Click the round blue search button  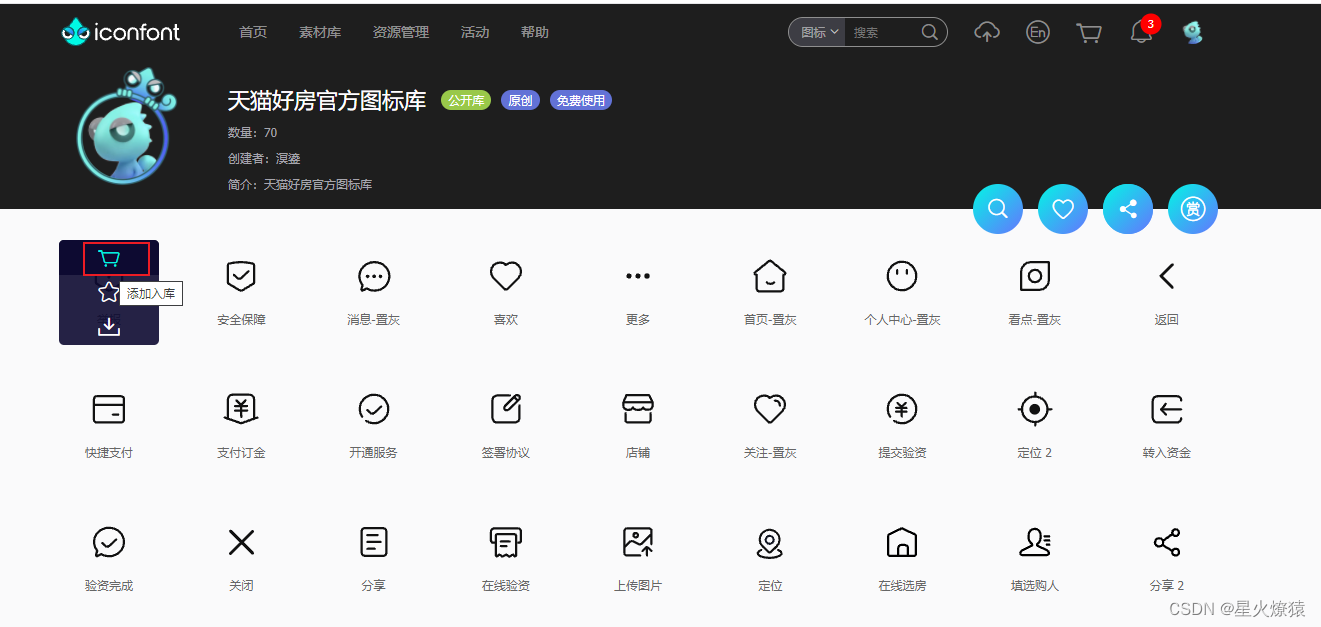pos(998,209)
